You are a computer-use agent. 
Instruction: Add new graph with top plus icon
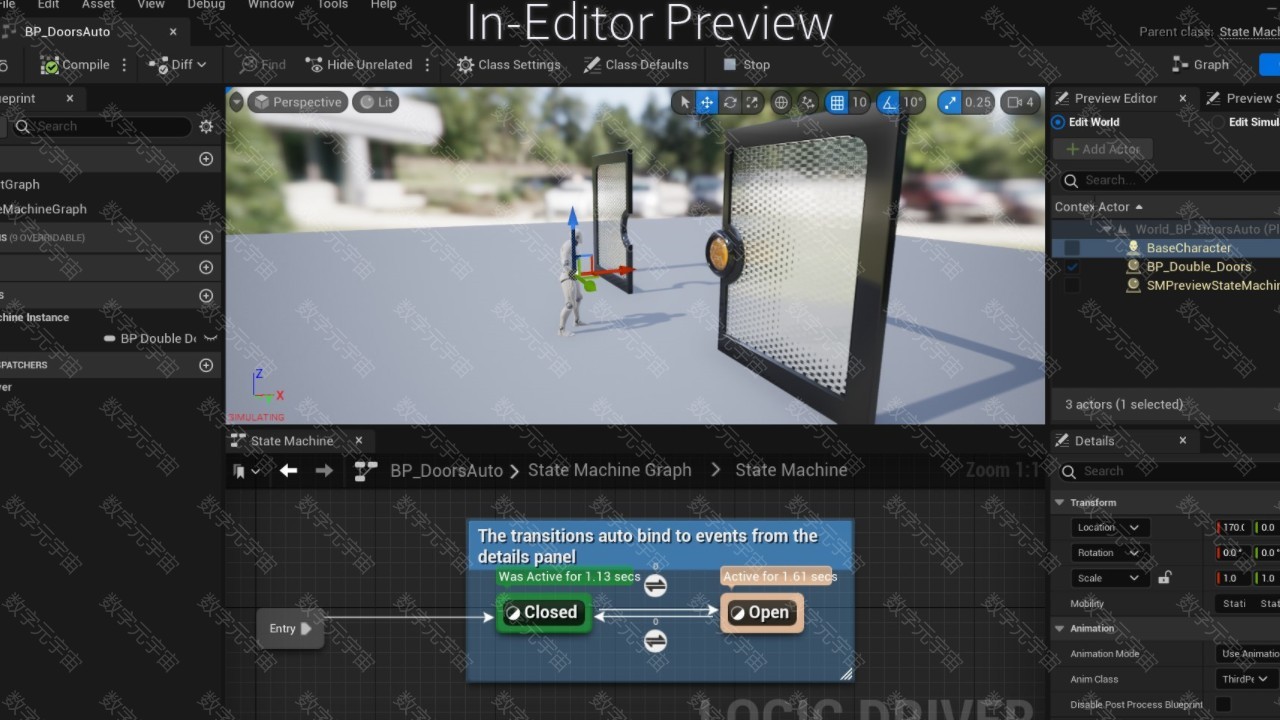click(206, 159)
